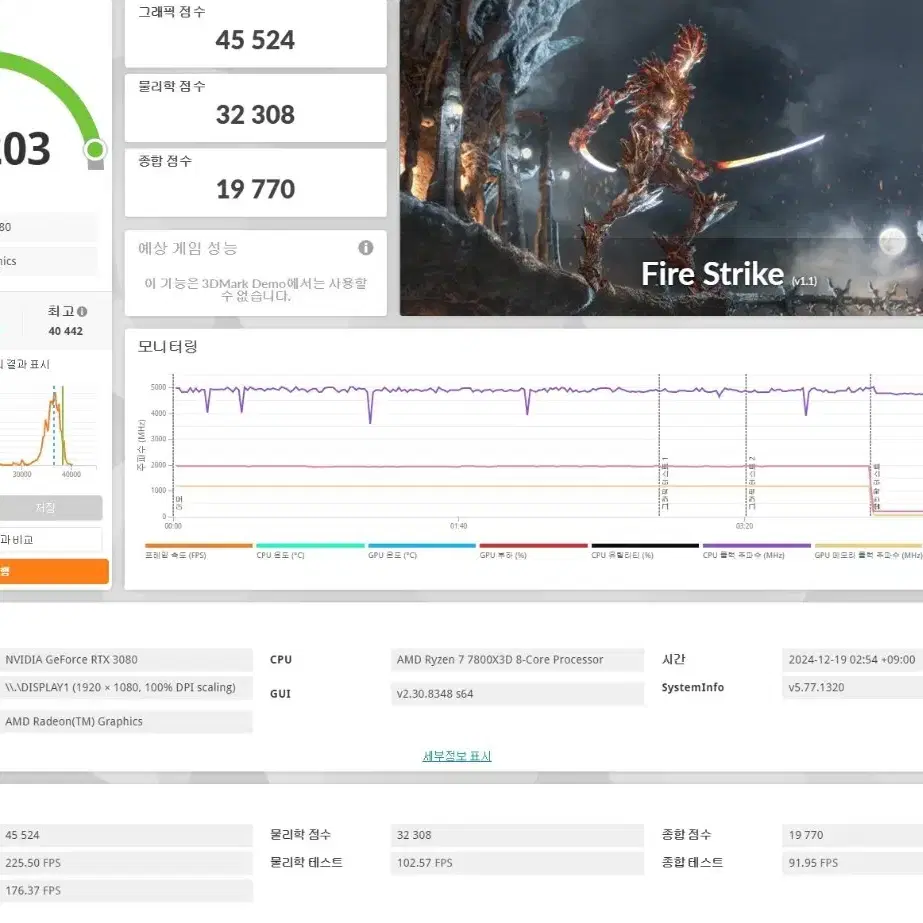This screenshot has width=923, height=923.
Task: Click the 01:40 time label on chart axis
Action: click(x=459, y=526)
